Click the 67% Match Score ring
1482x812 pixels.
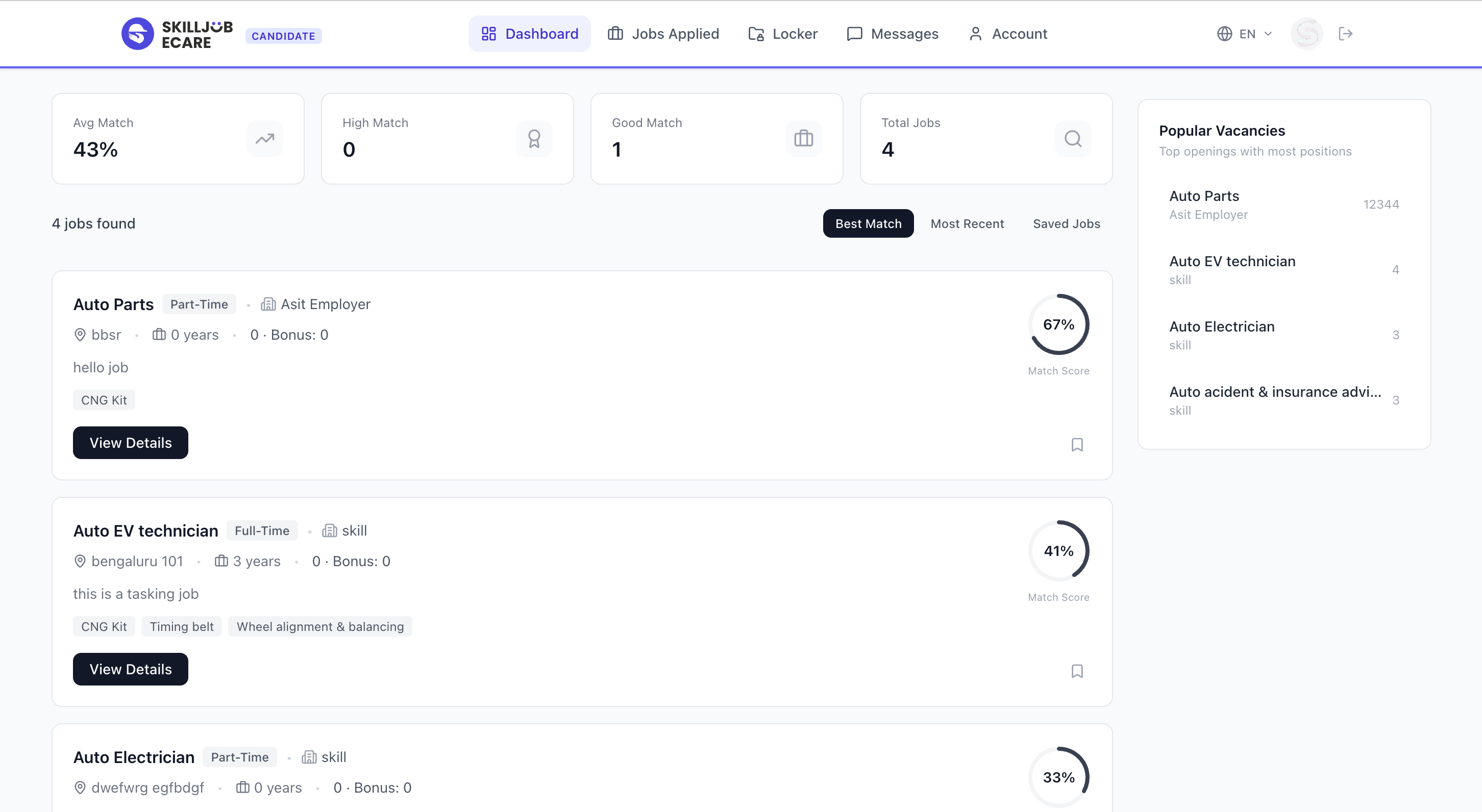1058,324
